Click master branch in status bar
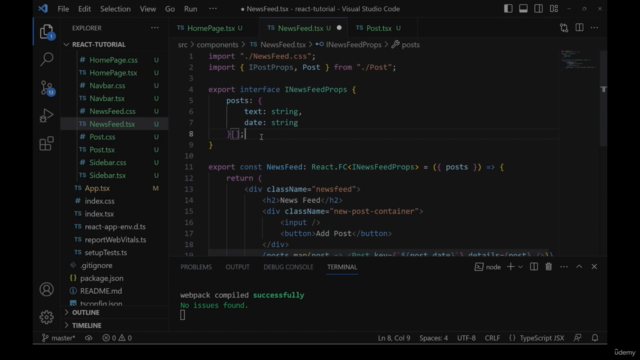This screenshot has width=640, height=360. 58,338
